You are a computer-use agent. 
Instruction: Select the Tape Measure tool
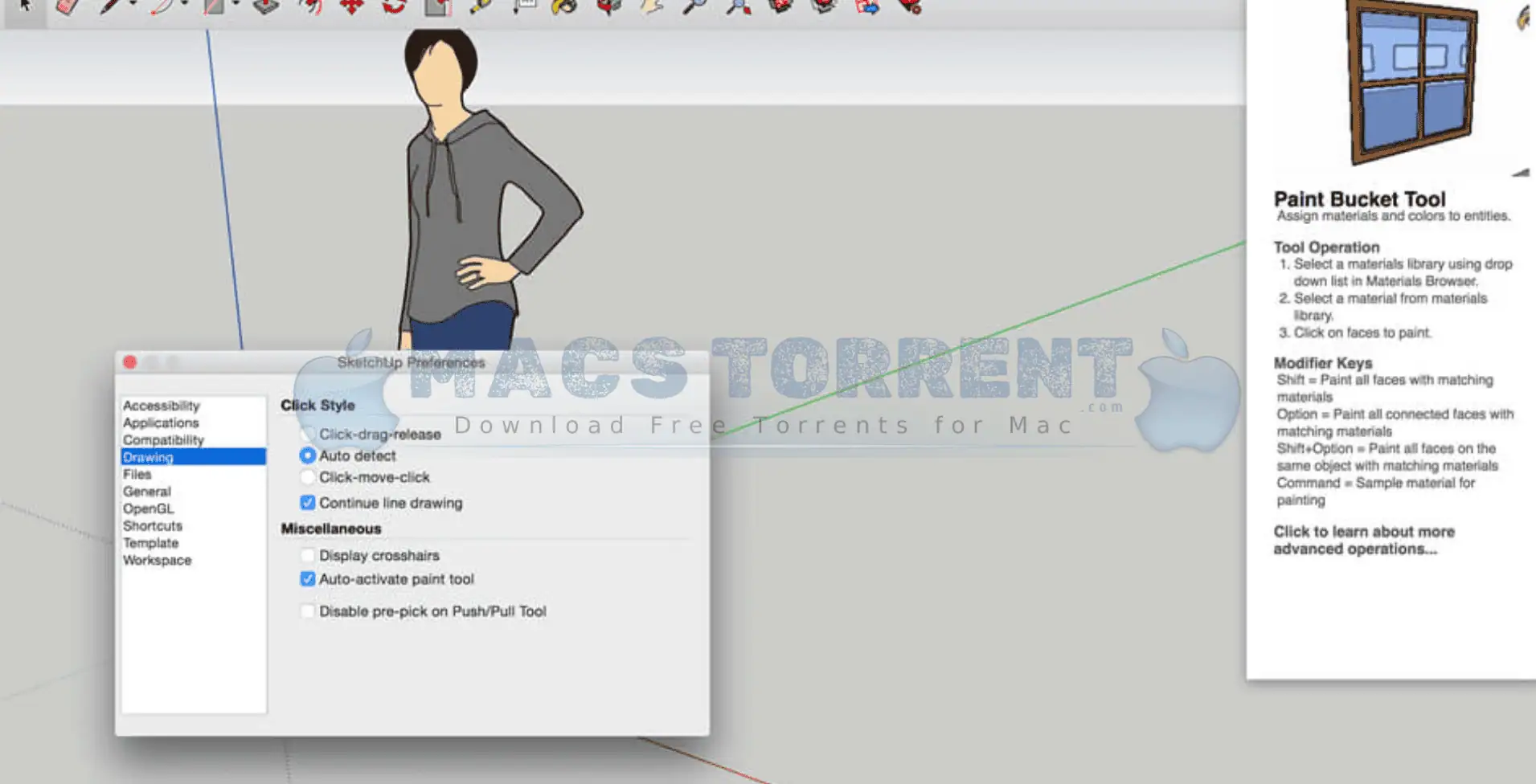click(481, 6)
